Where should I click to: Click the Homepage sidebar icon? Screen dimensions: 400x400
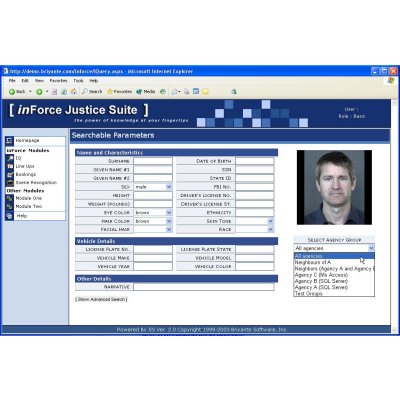(x=9, y=141)
